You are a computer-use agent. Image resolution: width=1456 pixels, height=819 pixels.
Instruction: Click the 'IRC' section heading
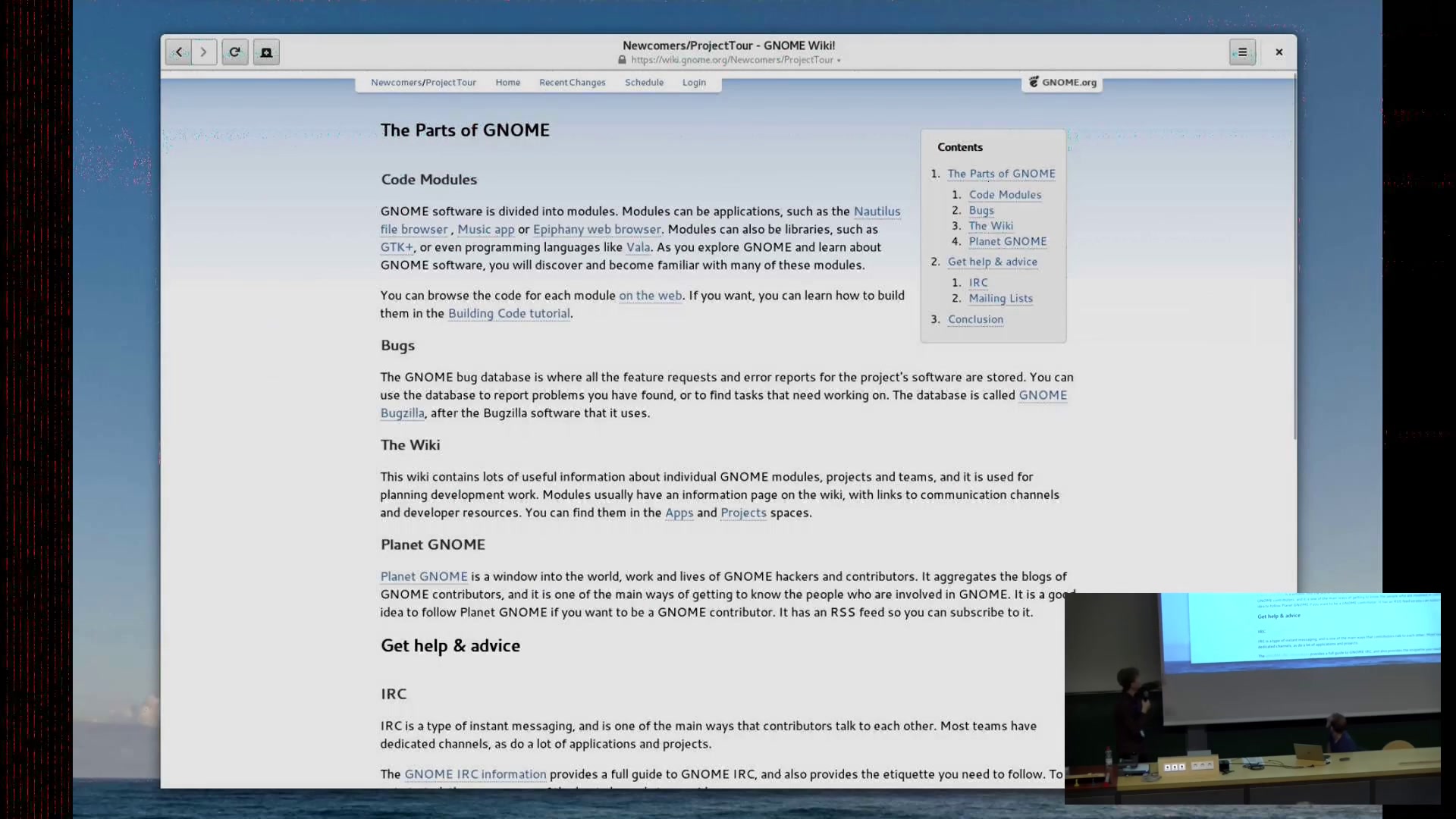[x=394, y=694]
